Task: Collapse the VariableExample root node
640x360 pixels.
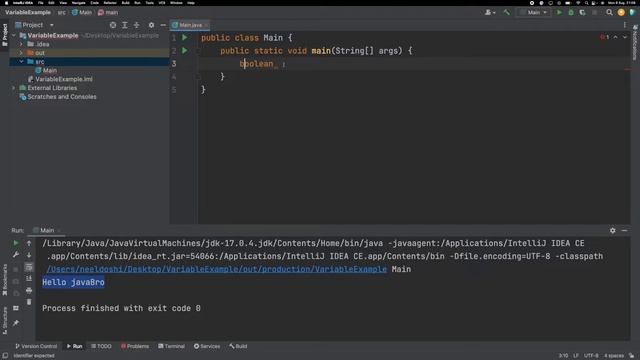Action: point(14,36)
